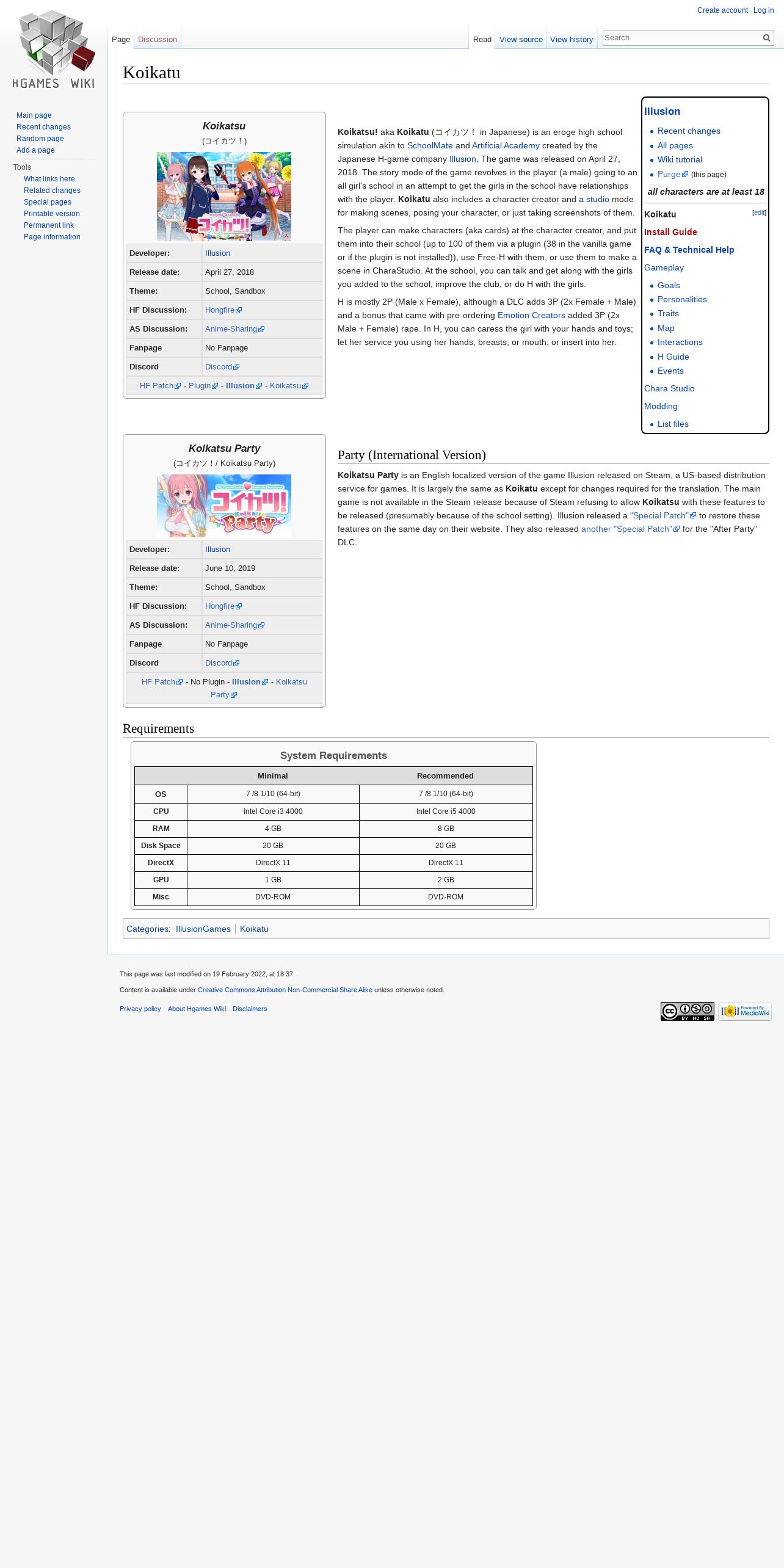Click the search magnifier icon
The width and height of the screenshot is (784, 1568).
767,38
